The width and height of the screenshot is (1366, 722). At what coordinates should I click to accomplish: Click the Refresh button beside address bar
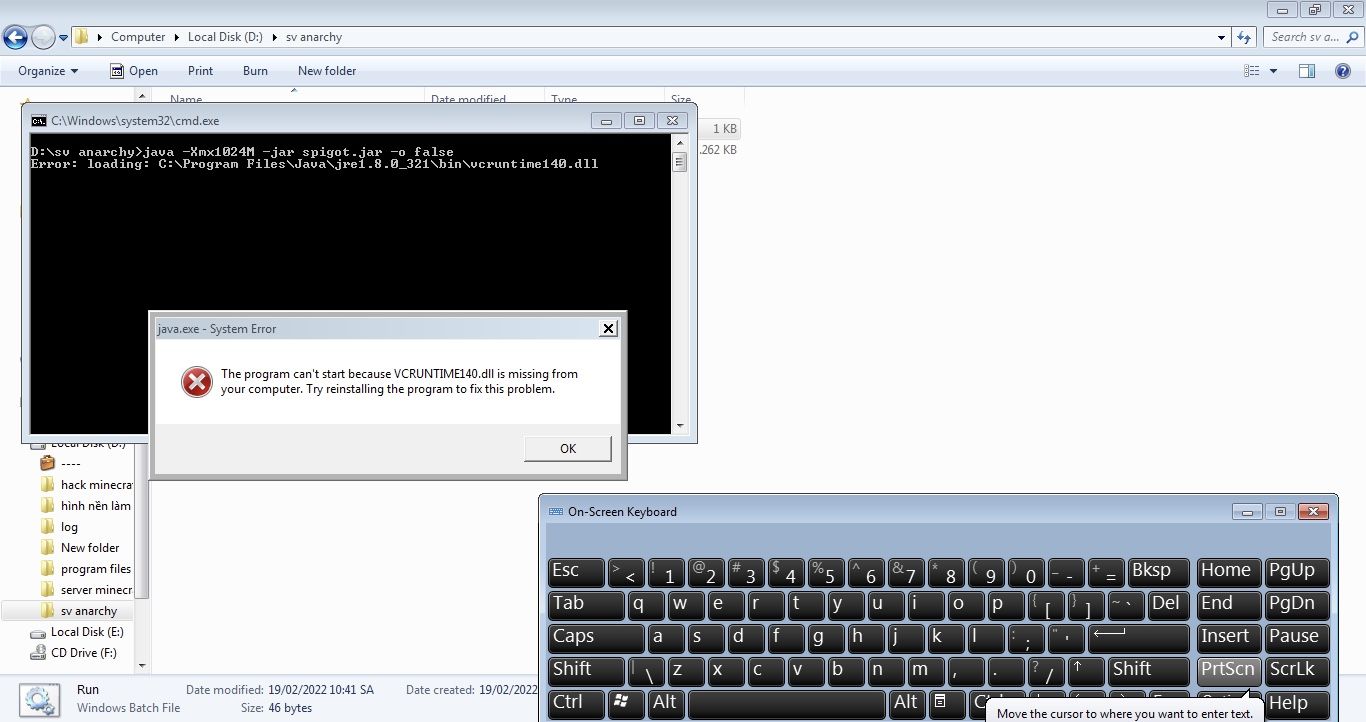pyautogui.click(x=1244, y=37)
